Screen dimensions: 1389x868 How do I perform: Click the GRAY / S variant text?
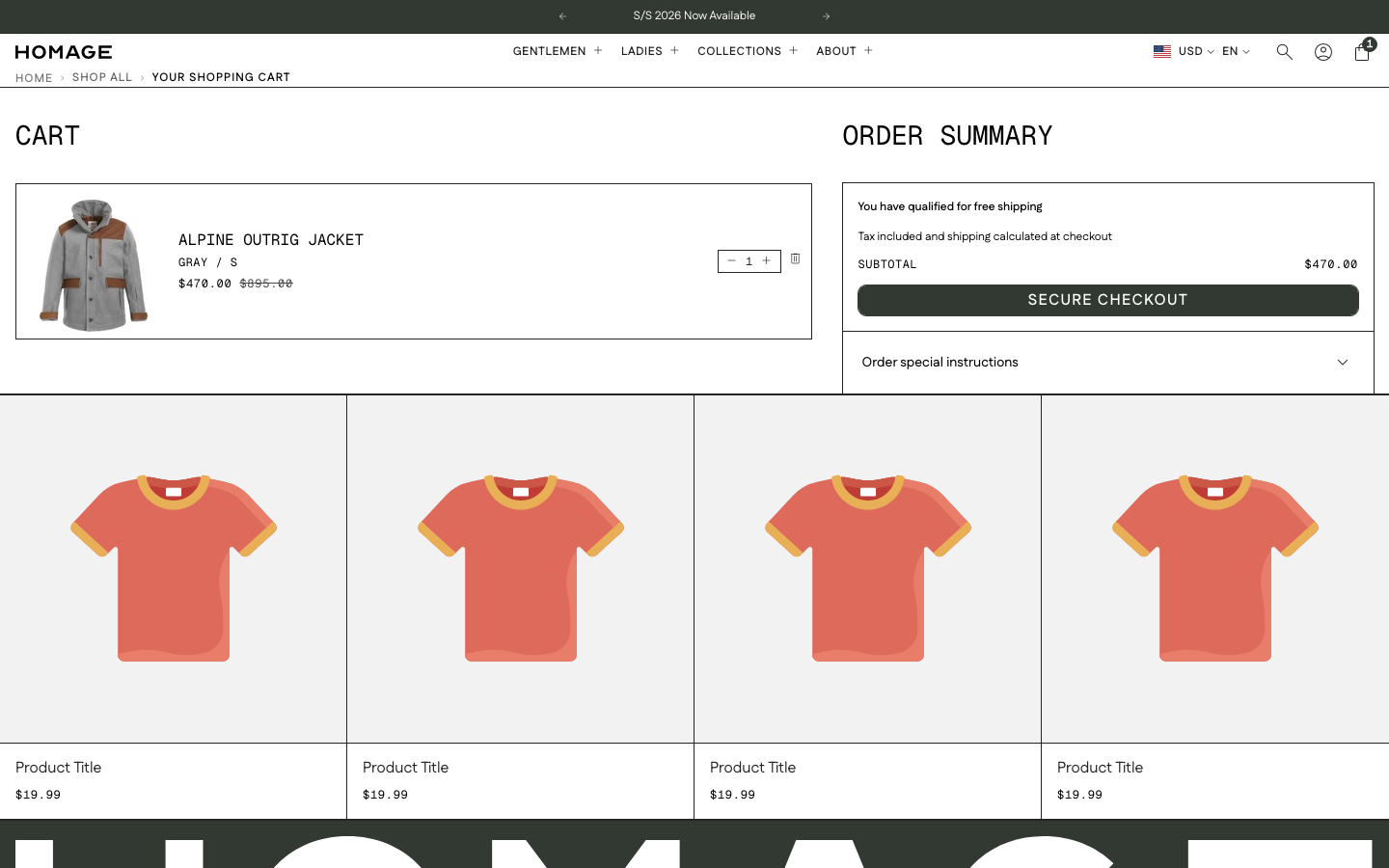pyautogui.click(x=207, y=262)
